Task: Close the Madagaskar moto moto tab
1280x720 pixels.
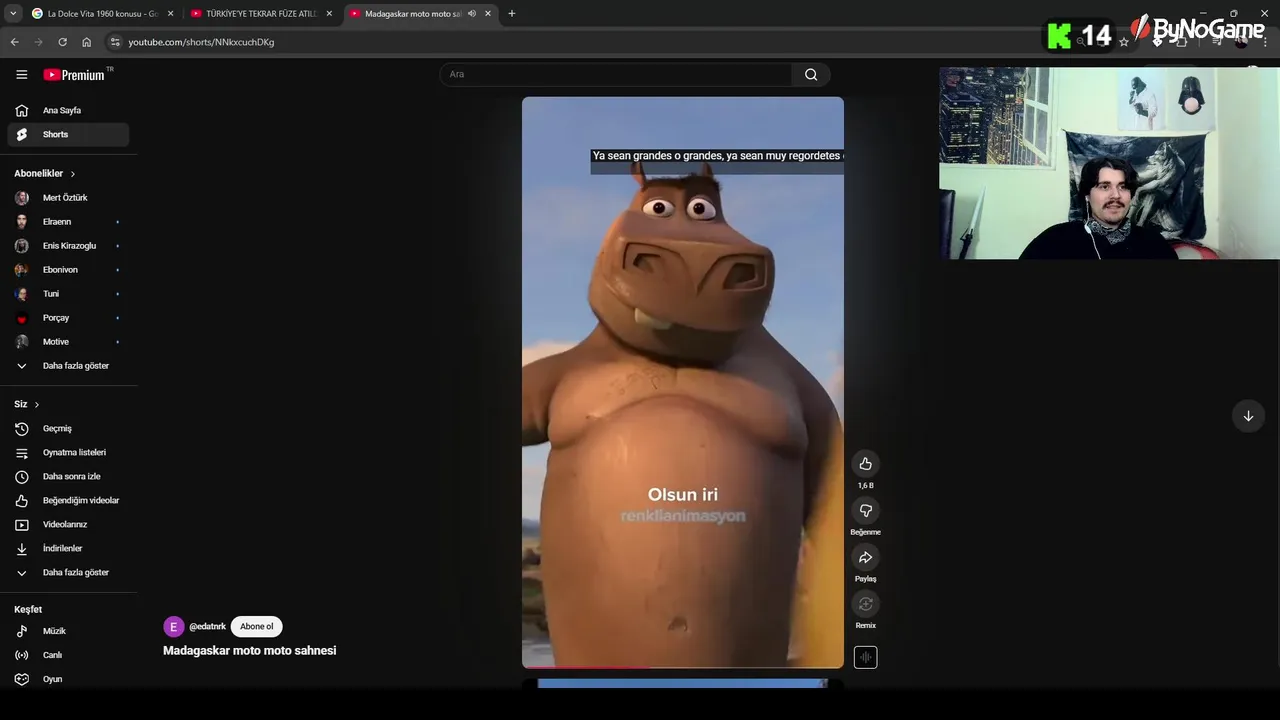Action: [488, 14]
